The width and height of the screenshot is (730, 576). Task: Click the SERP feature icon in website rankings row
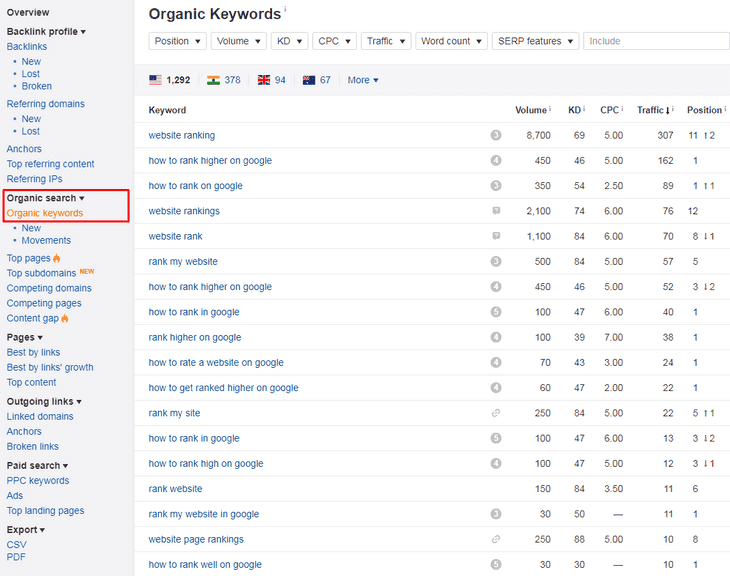(x=496, y=210)
